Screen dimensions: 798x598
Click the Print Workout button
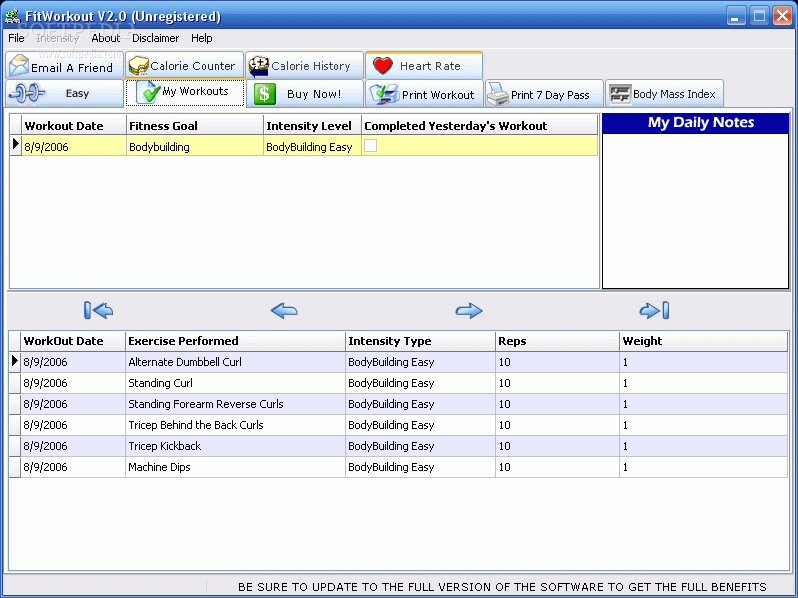424,94
